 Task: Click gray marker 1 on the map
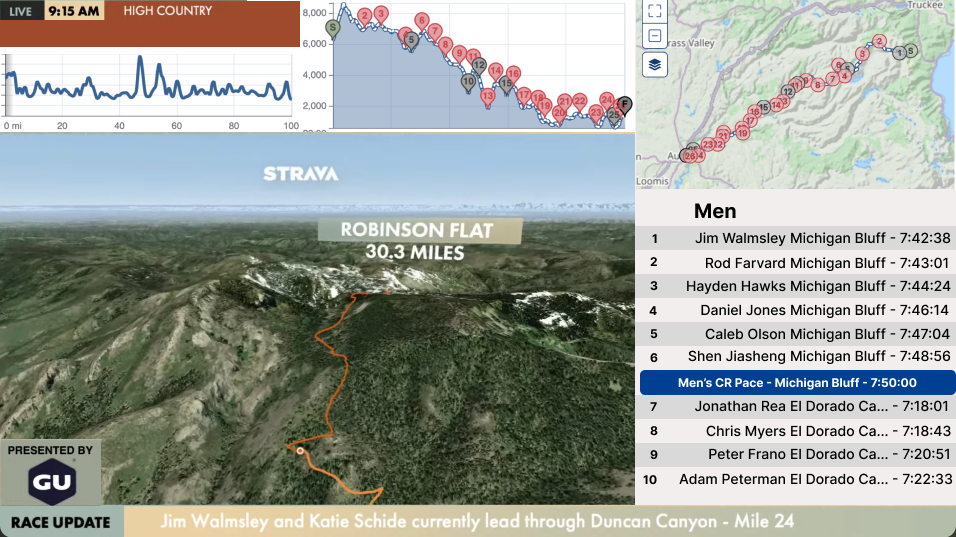point(899,54)
